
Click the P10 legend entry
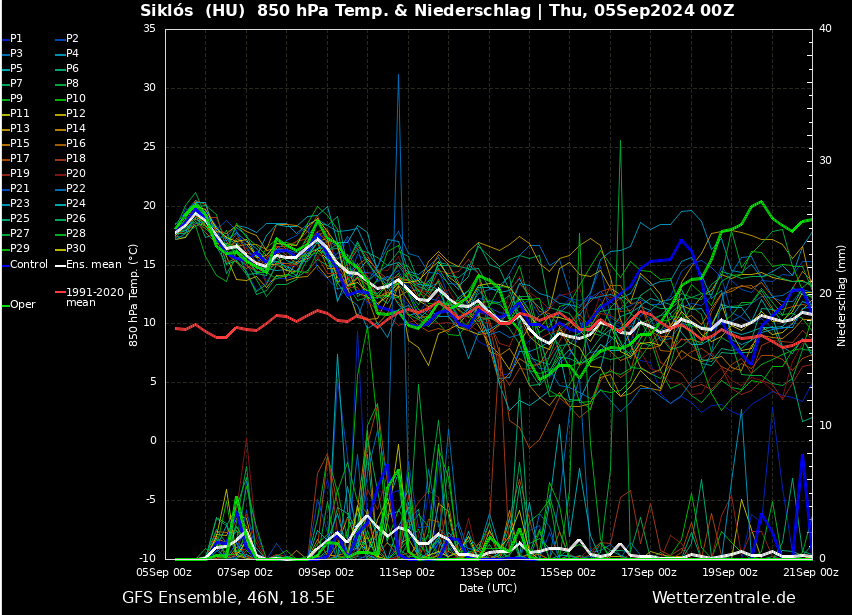pyautogui.click(x=75, y=98)
